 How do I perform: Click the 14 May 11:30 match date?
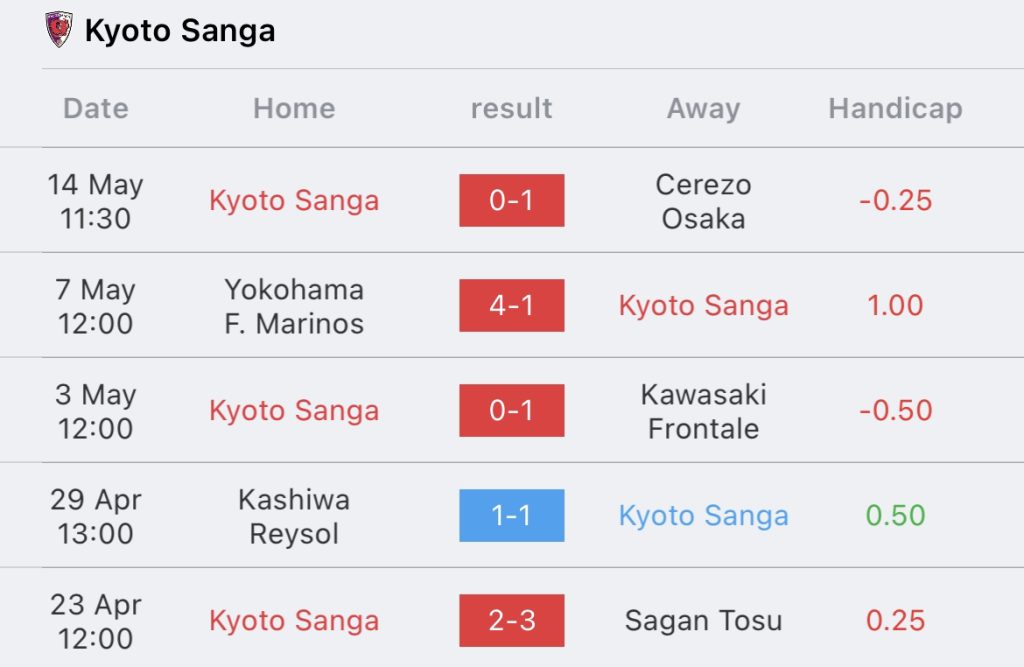coord(96,201)
